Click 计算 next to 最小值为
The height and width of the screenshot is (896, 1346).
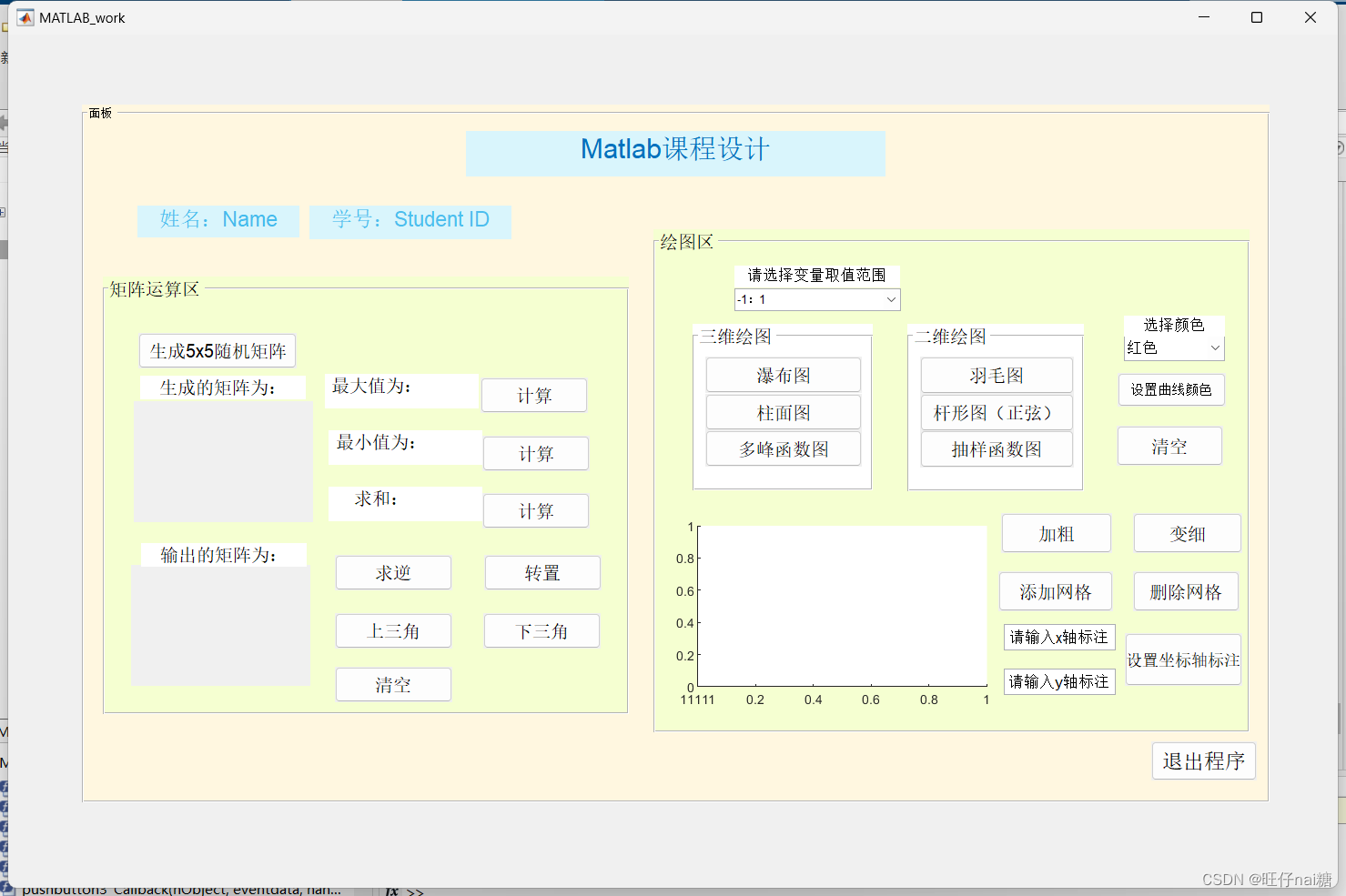[536, 454]
